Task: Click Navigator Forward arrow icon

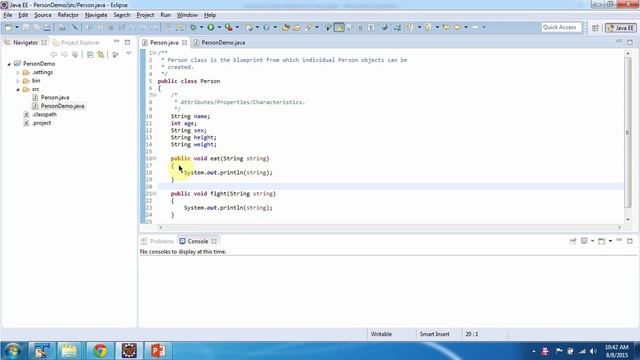Action: tap(64, 54)
